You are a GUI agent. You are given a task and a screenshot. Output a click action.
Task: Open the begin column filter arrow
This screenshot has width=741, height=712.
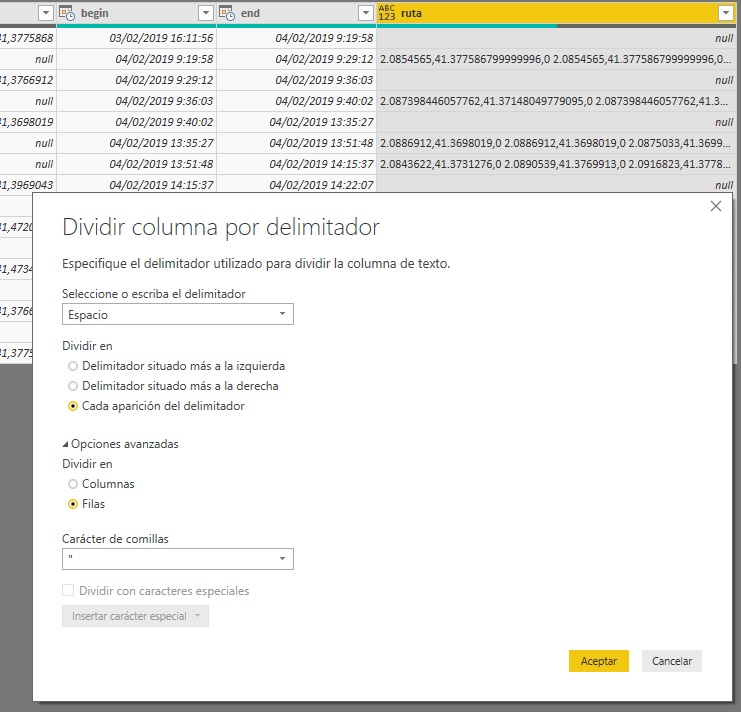click(205, 13)
